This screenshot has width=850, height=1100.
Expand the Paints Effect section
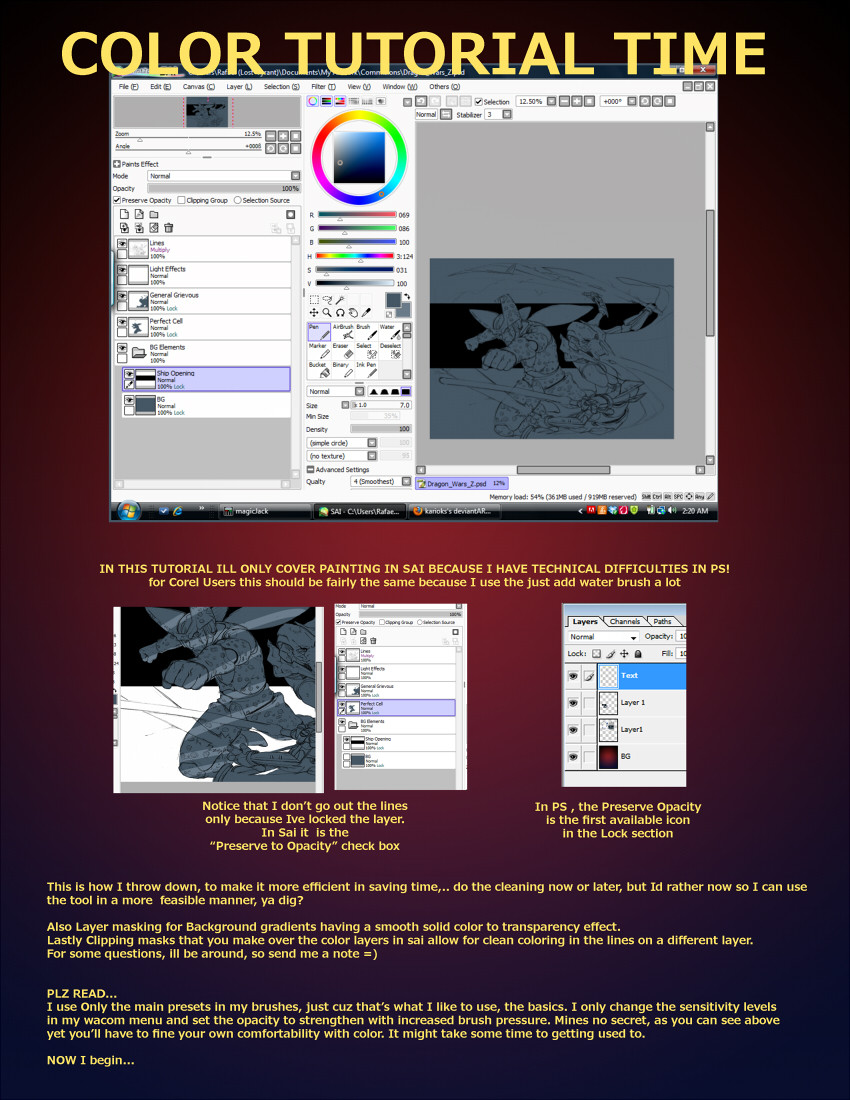(116, 164)
